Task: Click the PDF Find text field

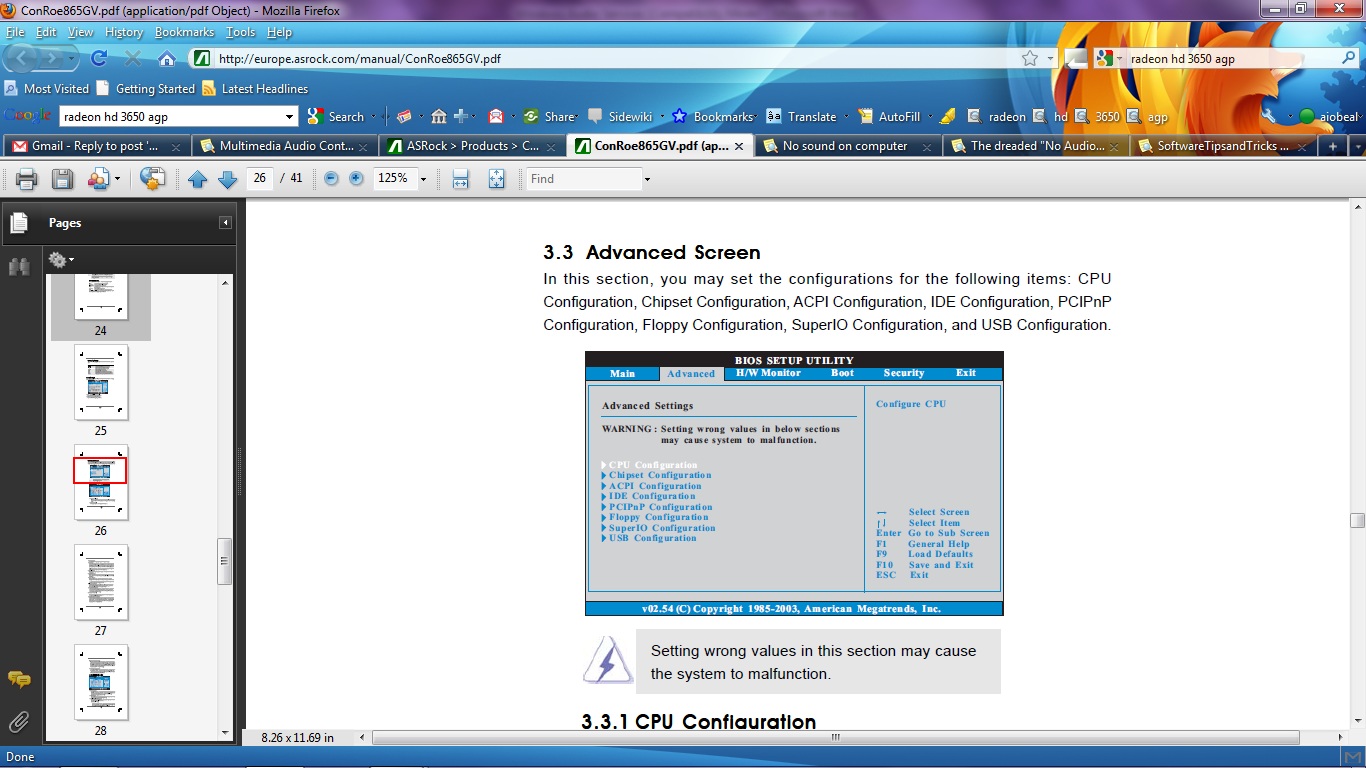Action: [x=584, y=179]
